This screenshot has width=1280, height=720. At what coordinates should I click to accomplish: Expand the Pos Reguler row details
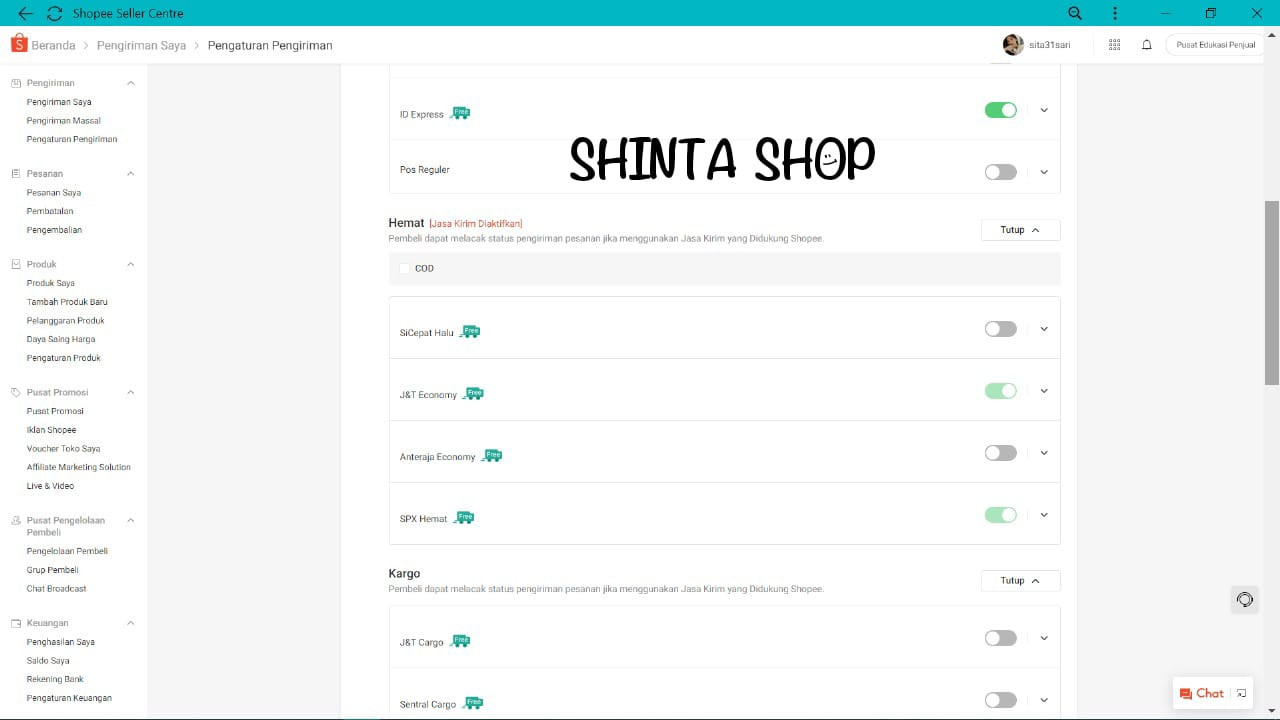pyautogui.click(x=1044, y=172)
